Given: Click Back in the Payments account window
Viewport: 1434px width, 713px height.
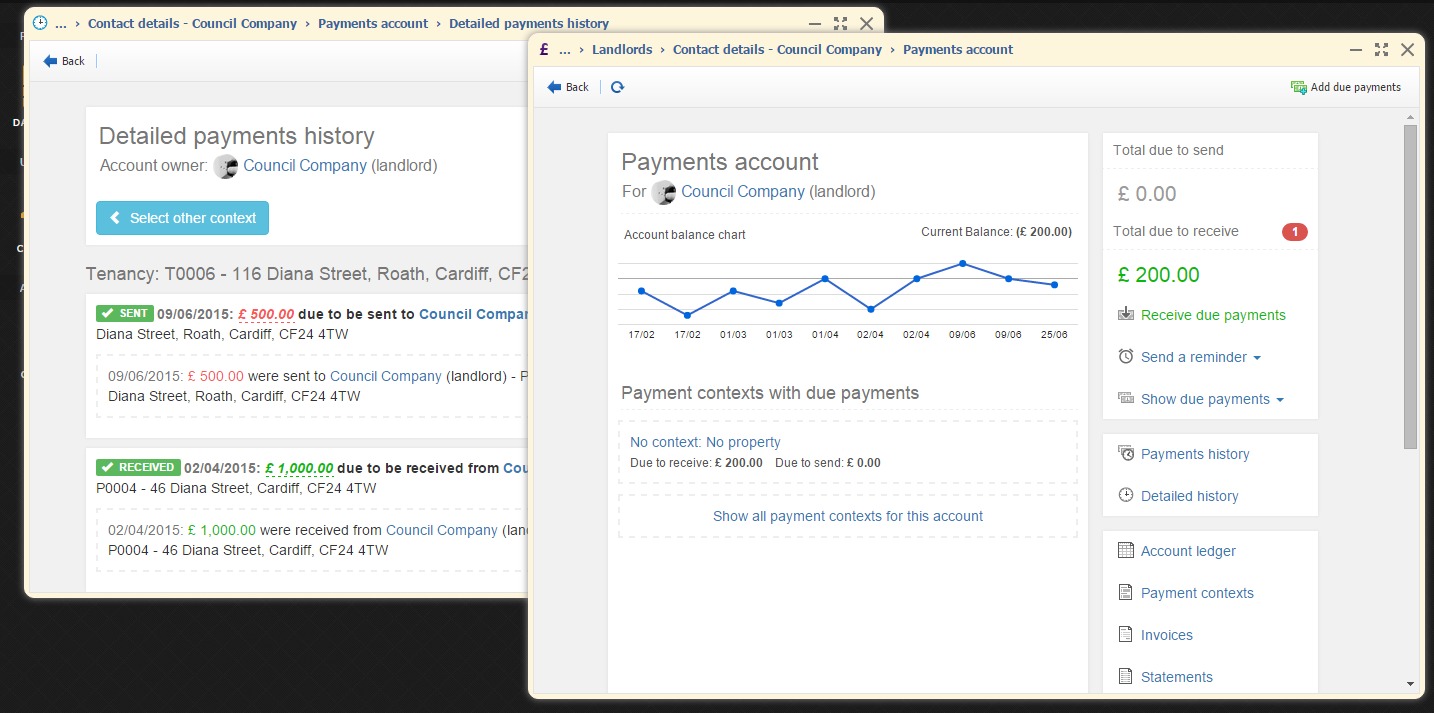Looking at the screenshot, I should click(568, 87).
